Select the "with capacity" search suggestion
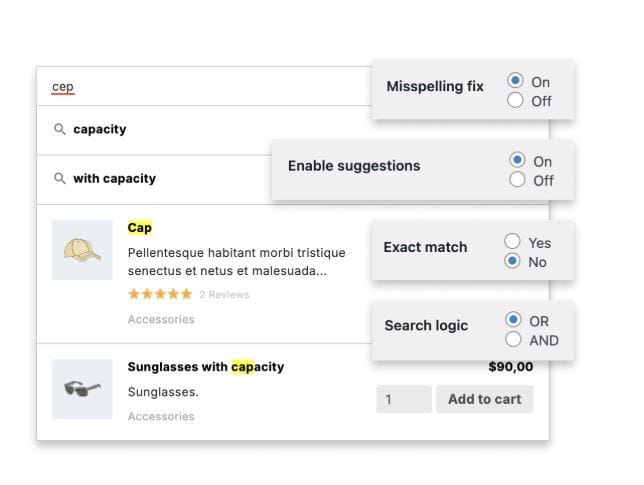This screenshot has height=485, width=644. (115, 179)
